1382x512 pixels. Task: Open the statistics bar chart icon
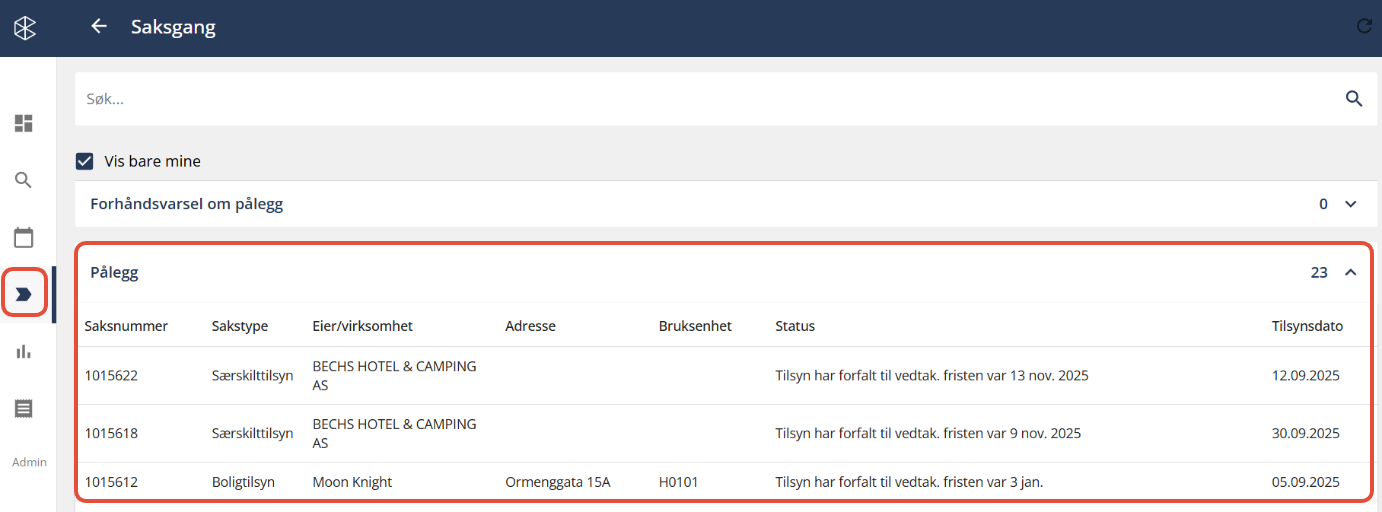click(x=24, y=351)
